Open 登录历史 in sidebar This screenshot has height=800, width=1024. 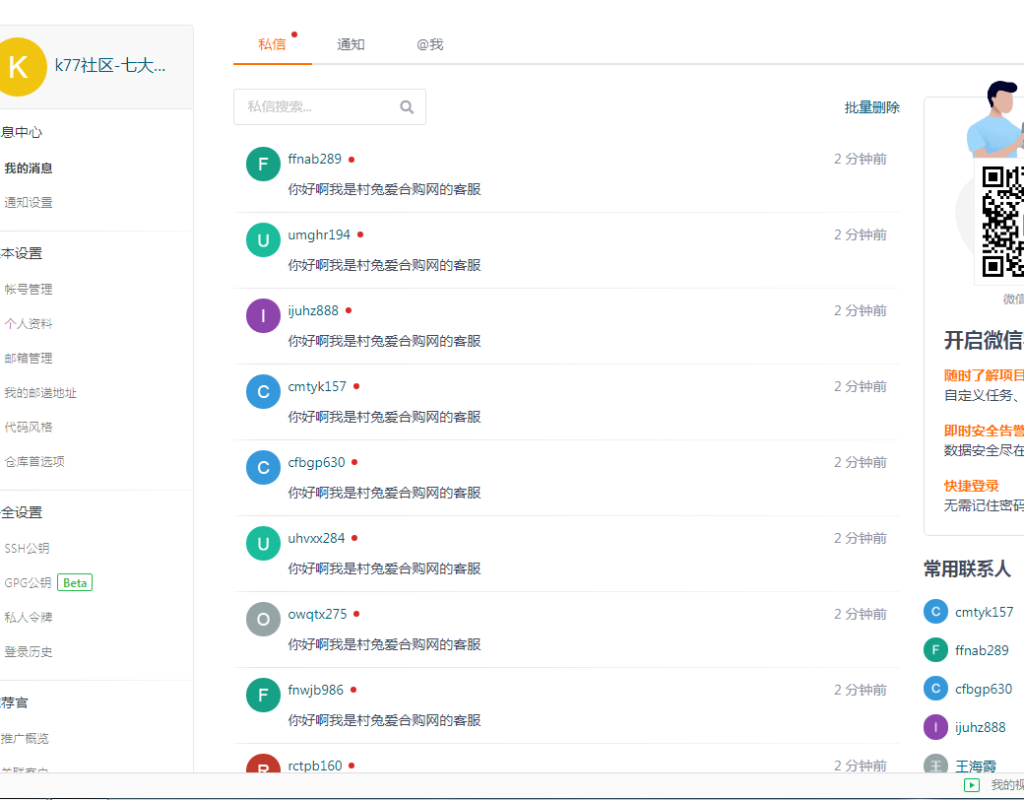[x=29, y=652]
